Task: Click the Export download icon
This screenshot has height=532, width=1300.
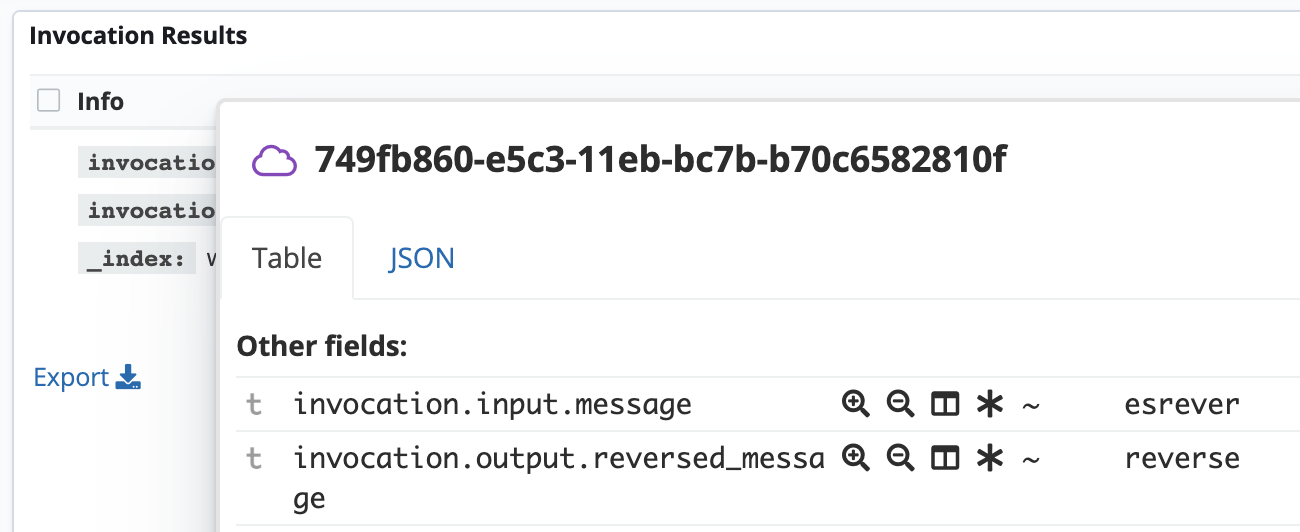Action: coord(129,377)
